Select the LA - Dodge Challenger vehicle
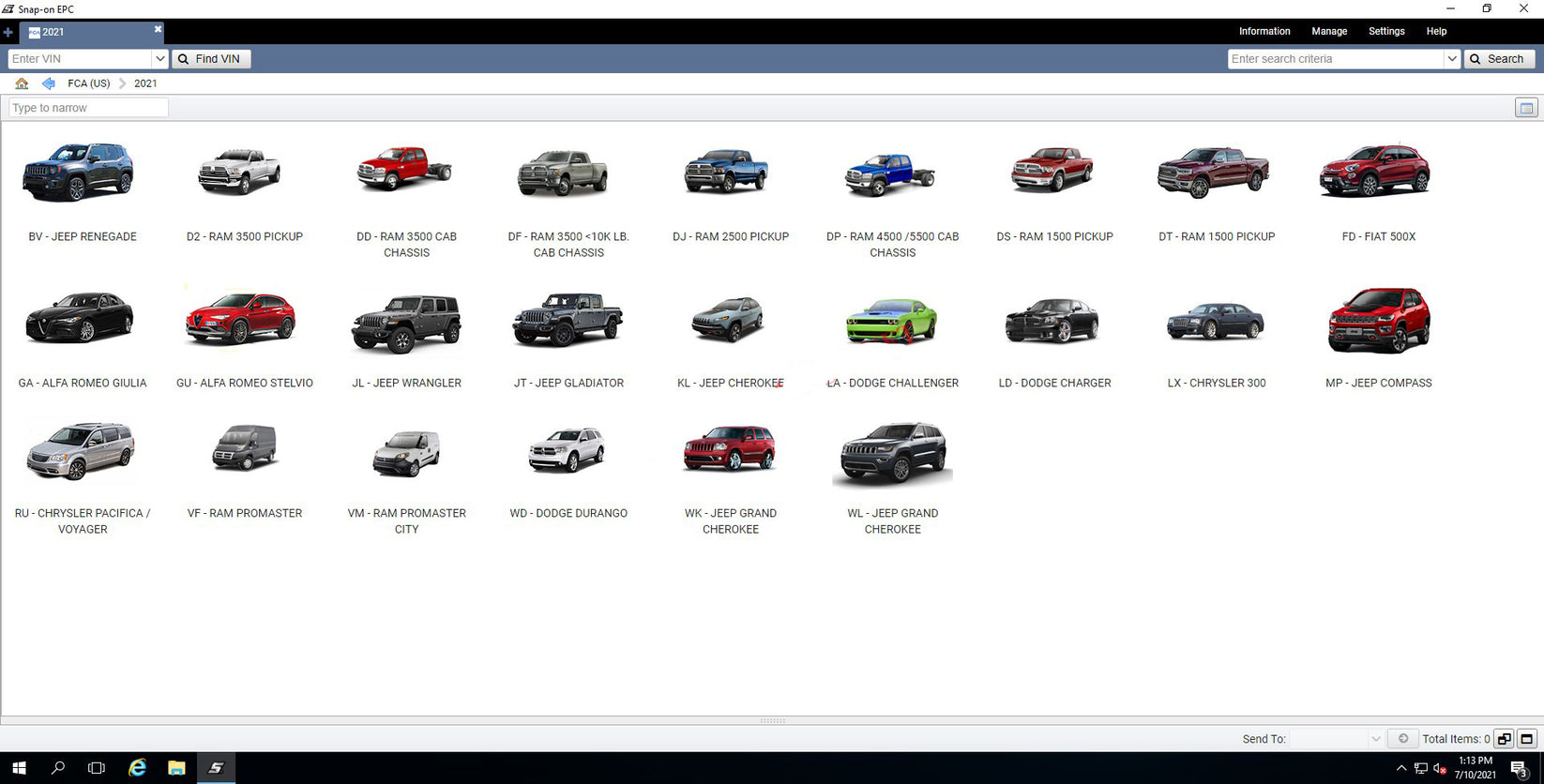 click(x=892, y=324)
